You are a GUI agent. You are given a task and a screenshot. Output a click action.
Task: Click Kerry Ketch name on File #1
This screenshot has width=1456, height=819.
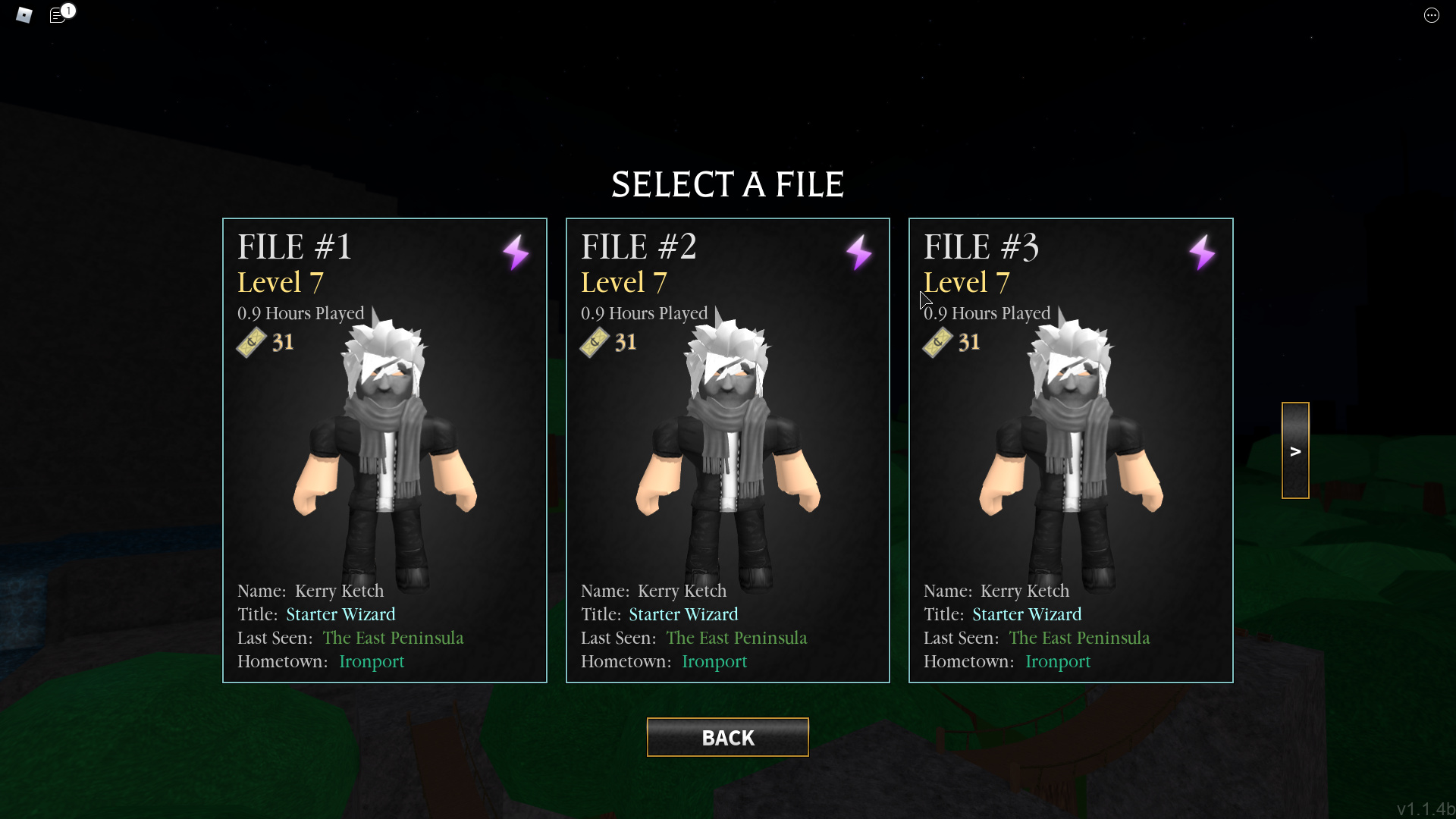pos(339,591)
